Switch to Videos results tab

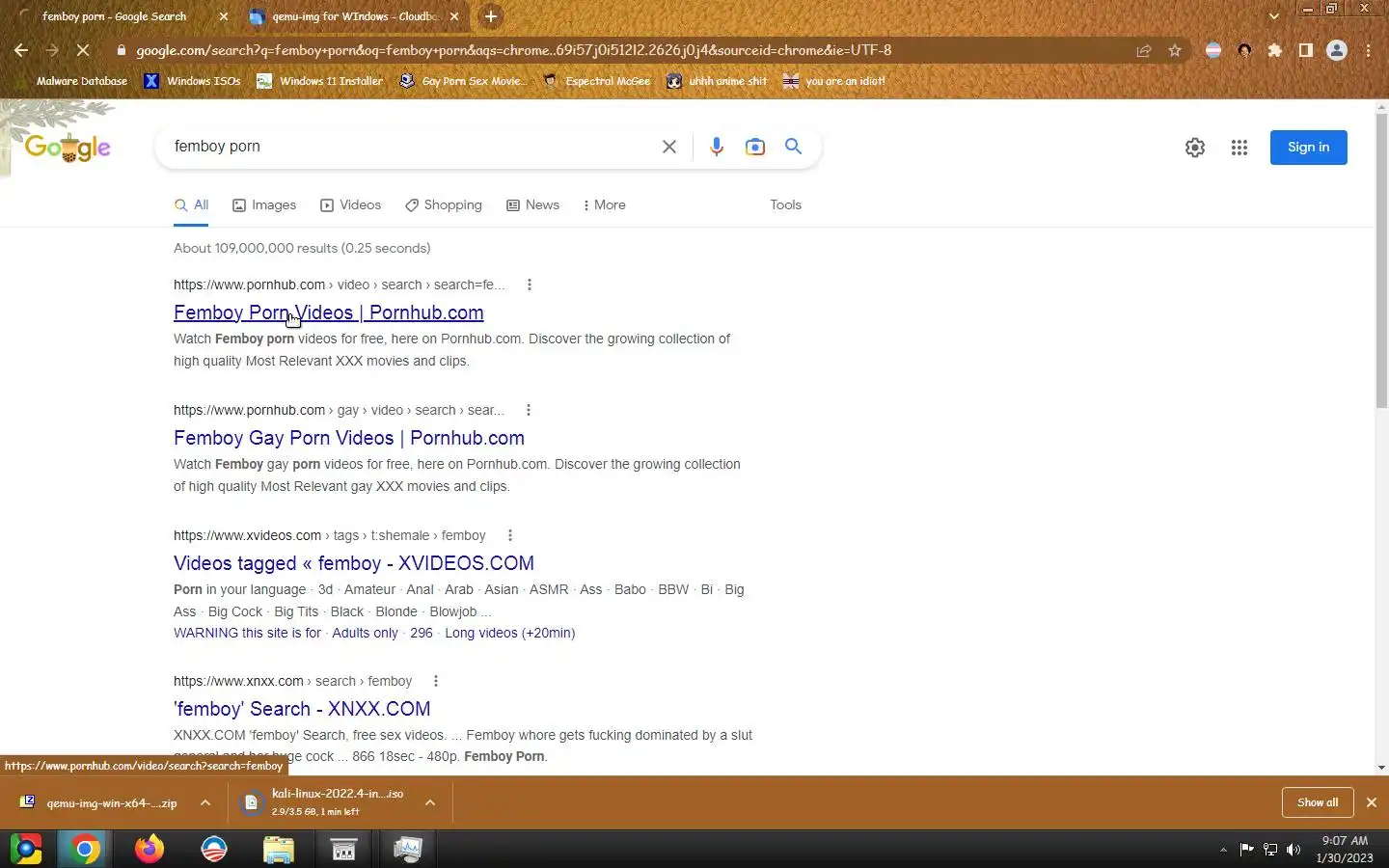351,205
